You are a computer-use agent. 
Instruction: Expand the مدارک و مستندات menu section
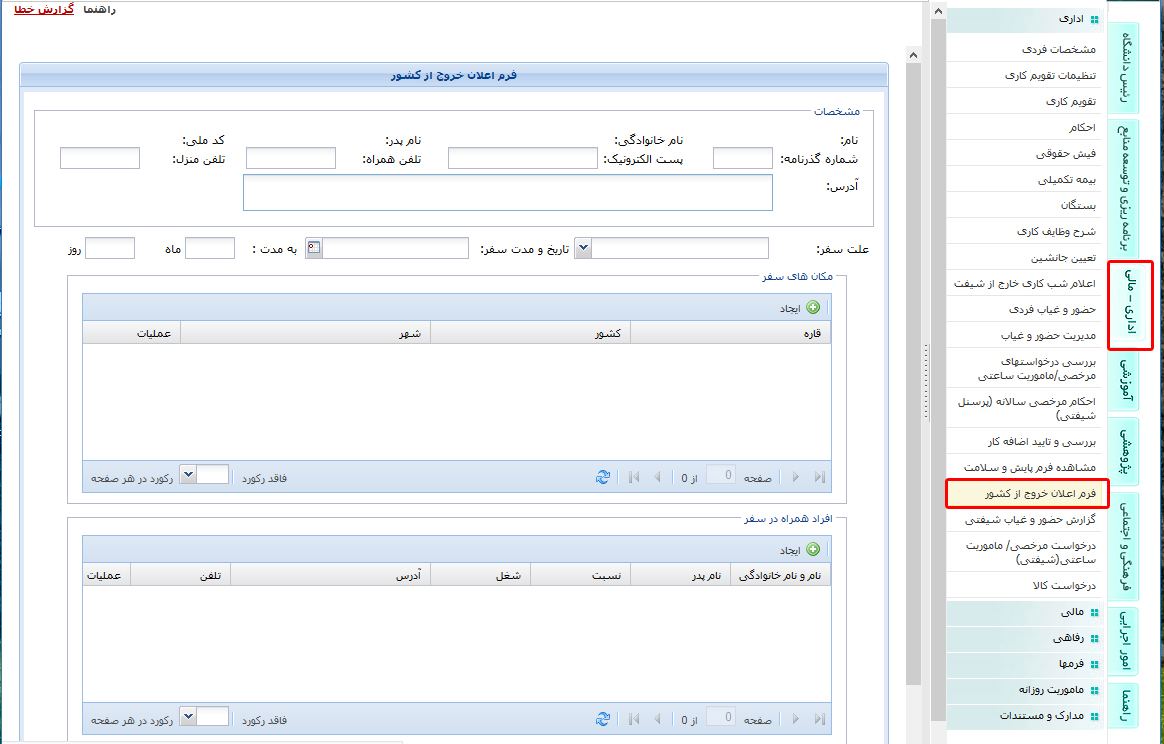click(1024, 717)
